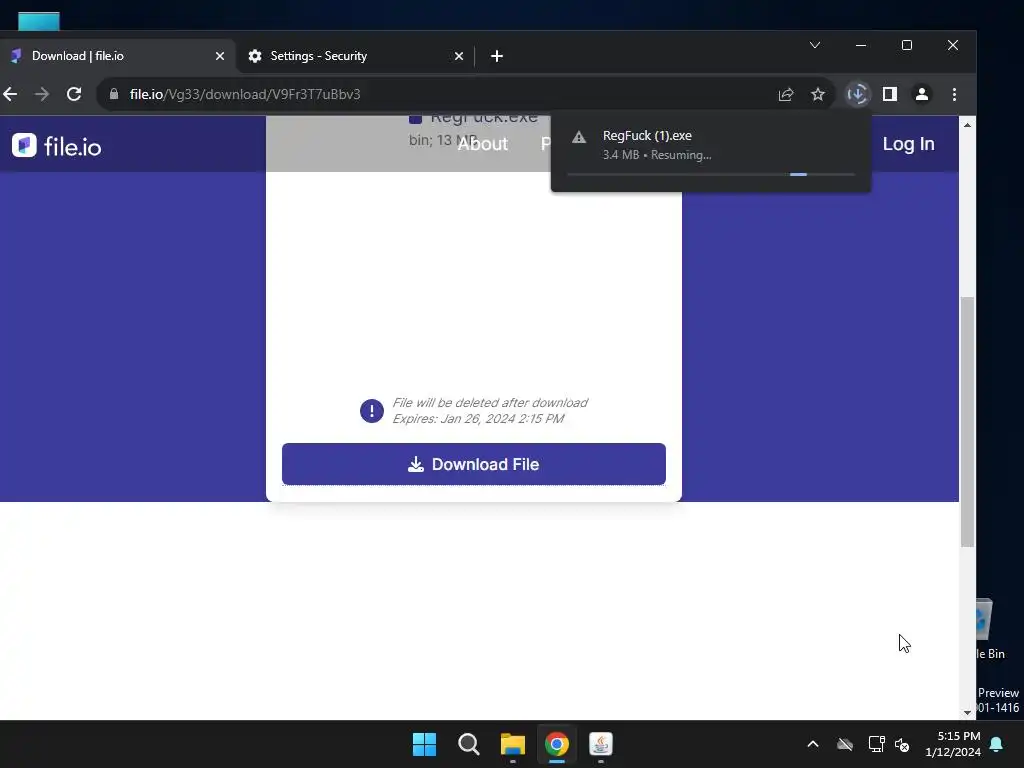
Task: Open the Chrome three-dot menu
Action: tap(954, 95)
